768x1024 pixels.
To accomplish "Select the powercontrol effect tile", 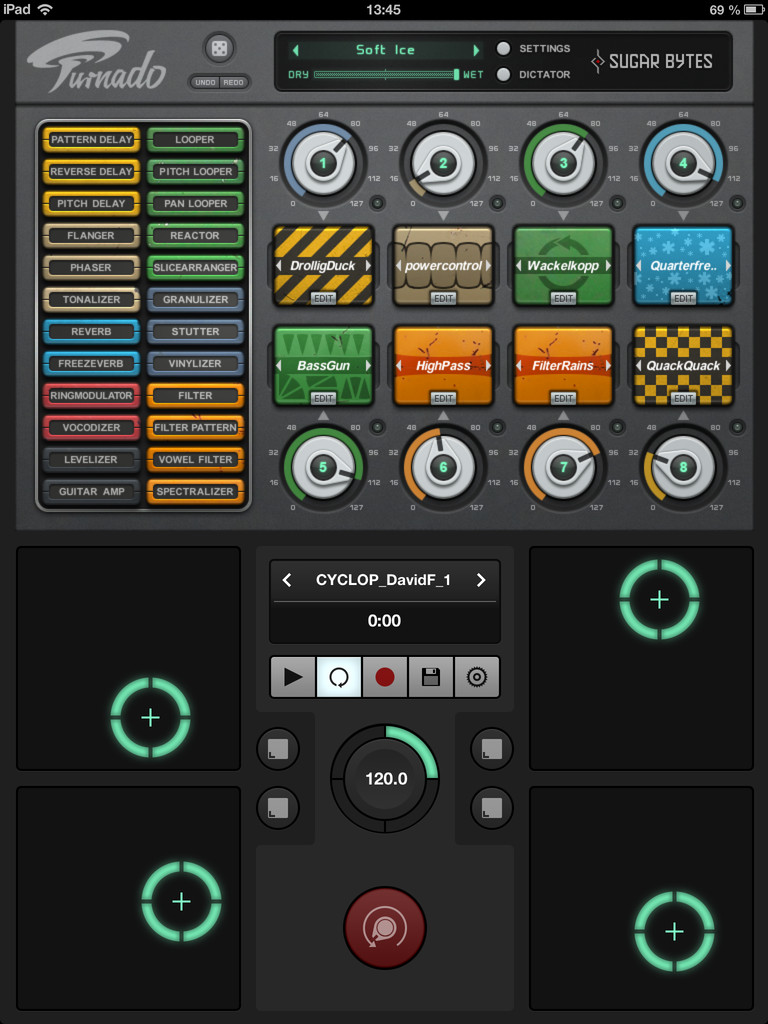I will click(x=443, y=266).
